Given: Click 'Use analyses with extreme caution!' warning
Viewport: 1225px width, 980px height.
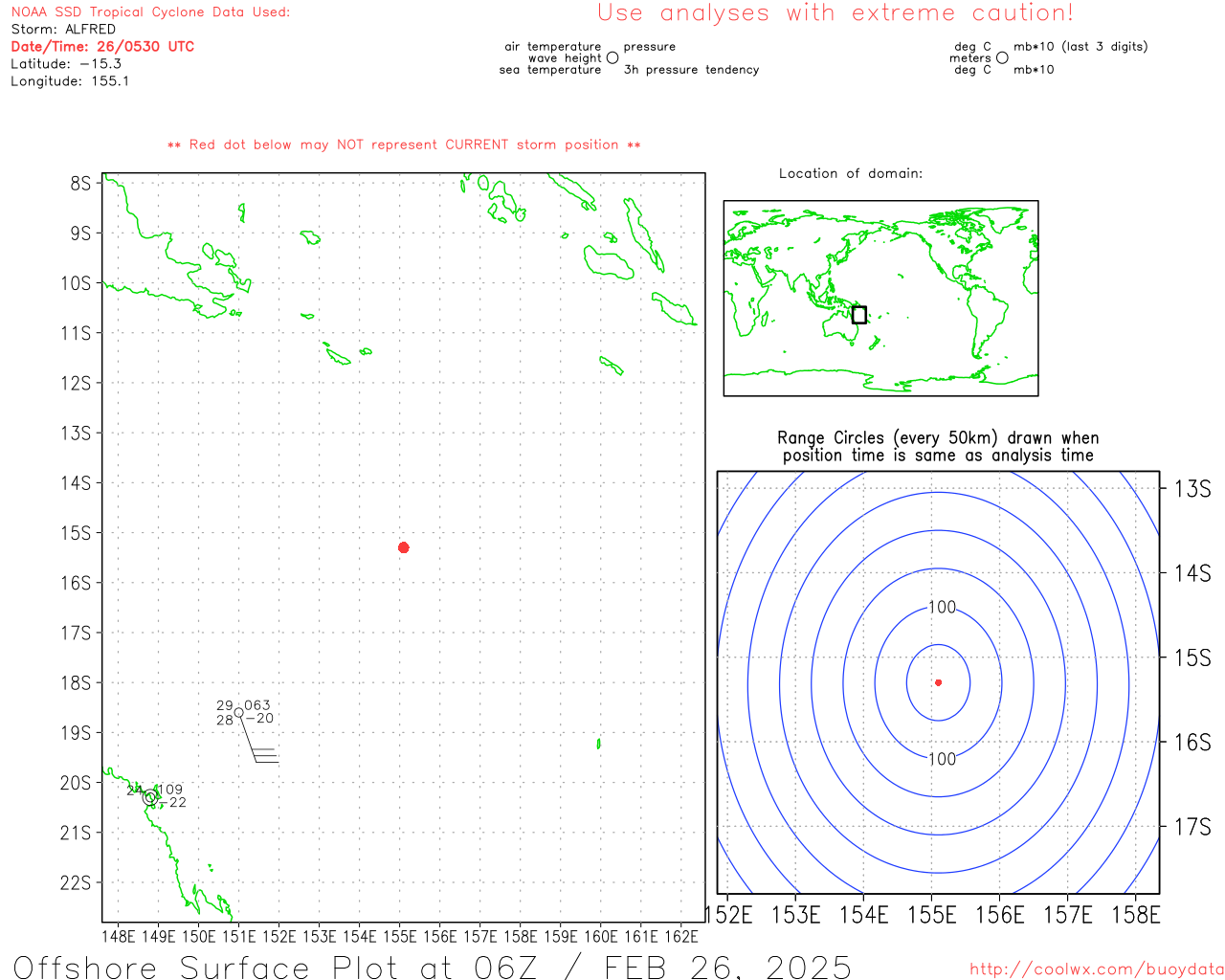Looking at the screenshot, I should (x=835, y=13).
